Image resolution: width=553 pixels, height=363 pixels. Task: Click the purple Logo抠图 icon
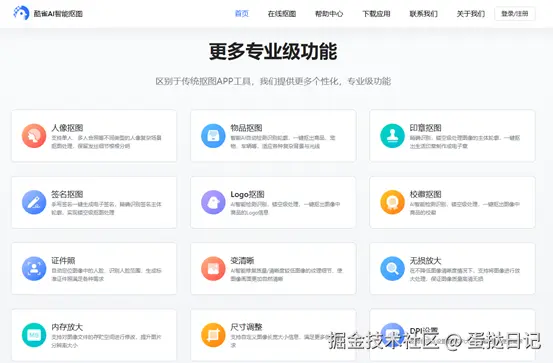point(213,202)
